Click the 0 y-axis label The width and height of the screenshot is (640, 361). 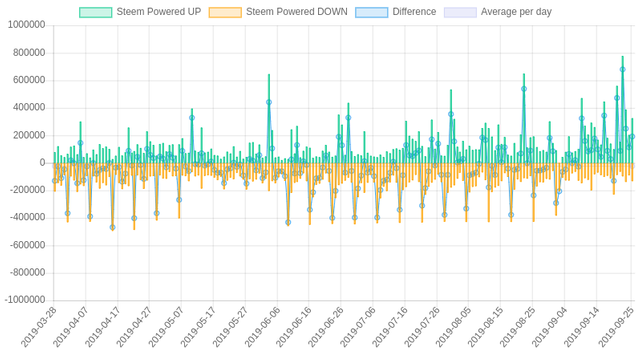pos(42,163)
